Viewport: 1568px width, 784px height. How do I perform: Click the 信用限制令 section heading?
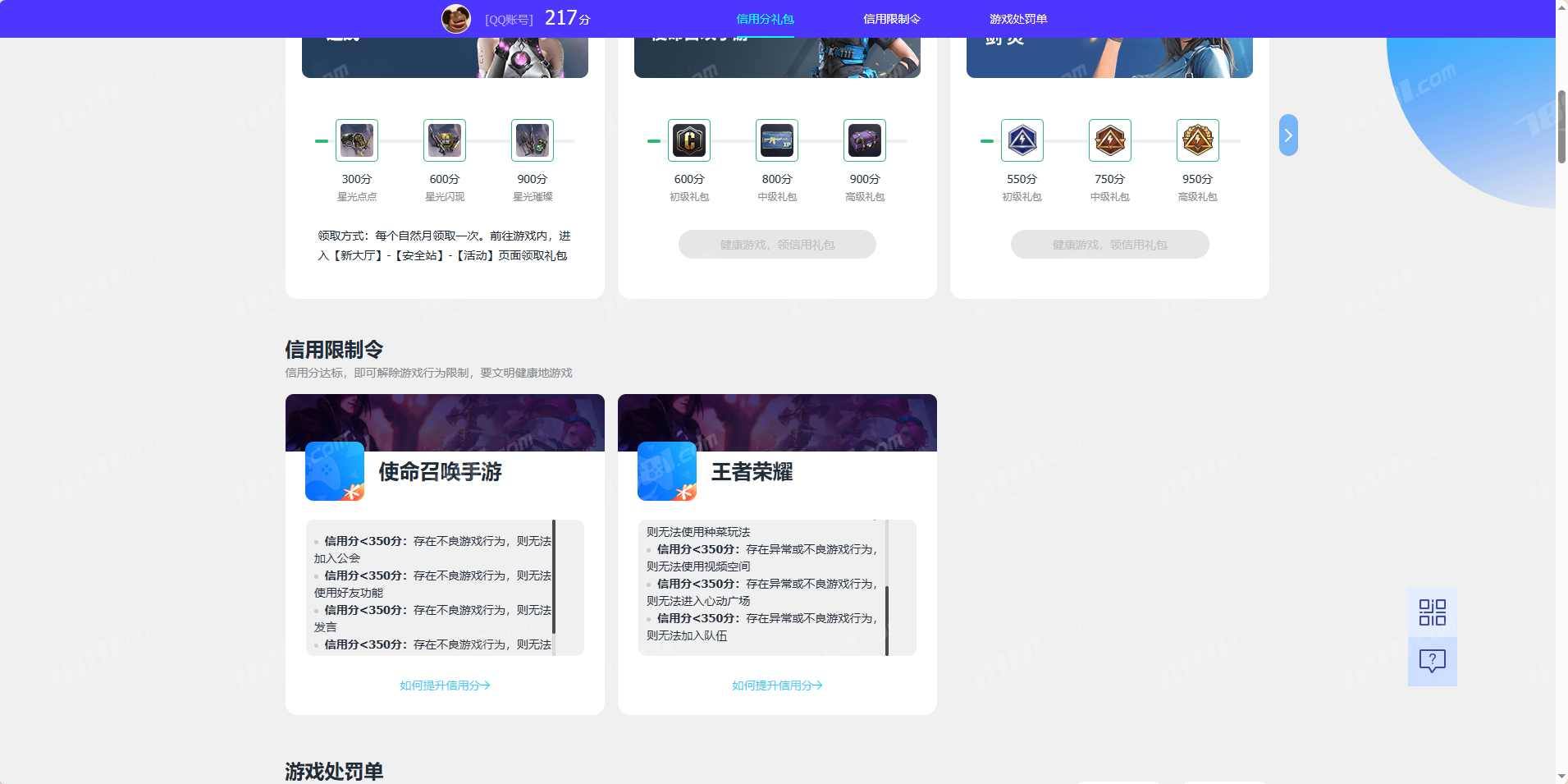point(334,350)
